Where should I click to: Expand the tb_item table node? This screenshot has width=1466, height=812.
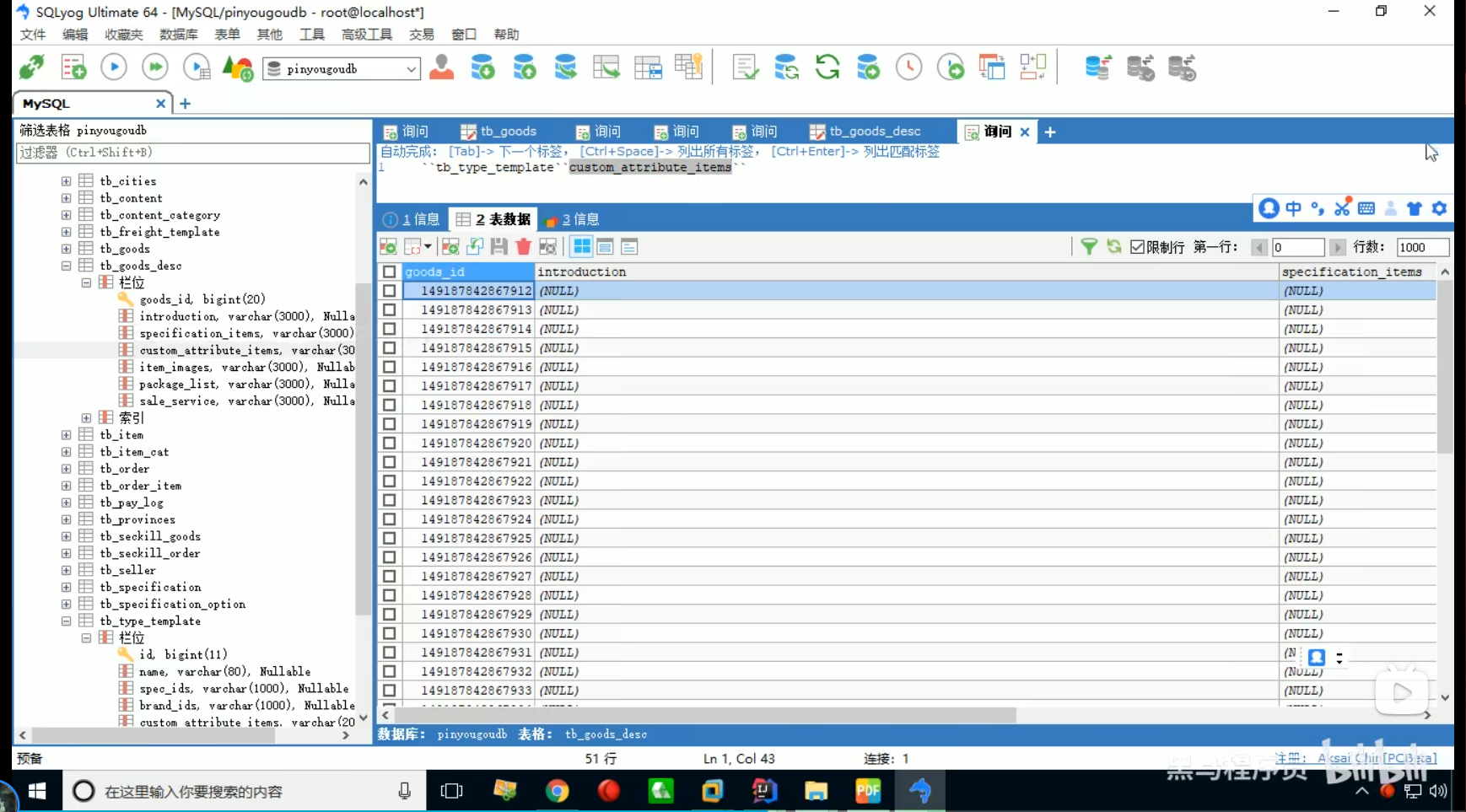[66, 434]
